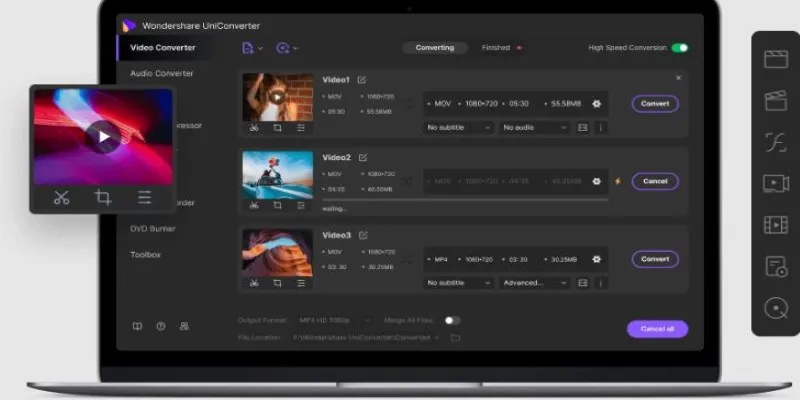Open the trim scissors for Video2
800x400 pixels.
(254, 205)
